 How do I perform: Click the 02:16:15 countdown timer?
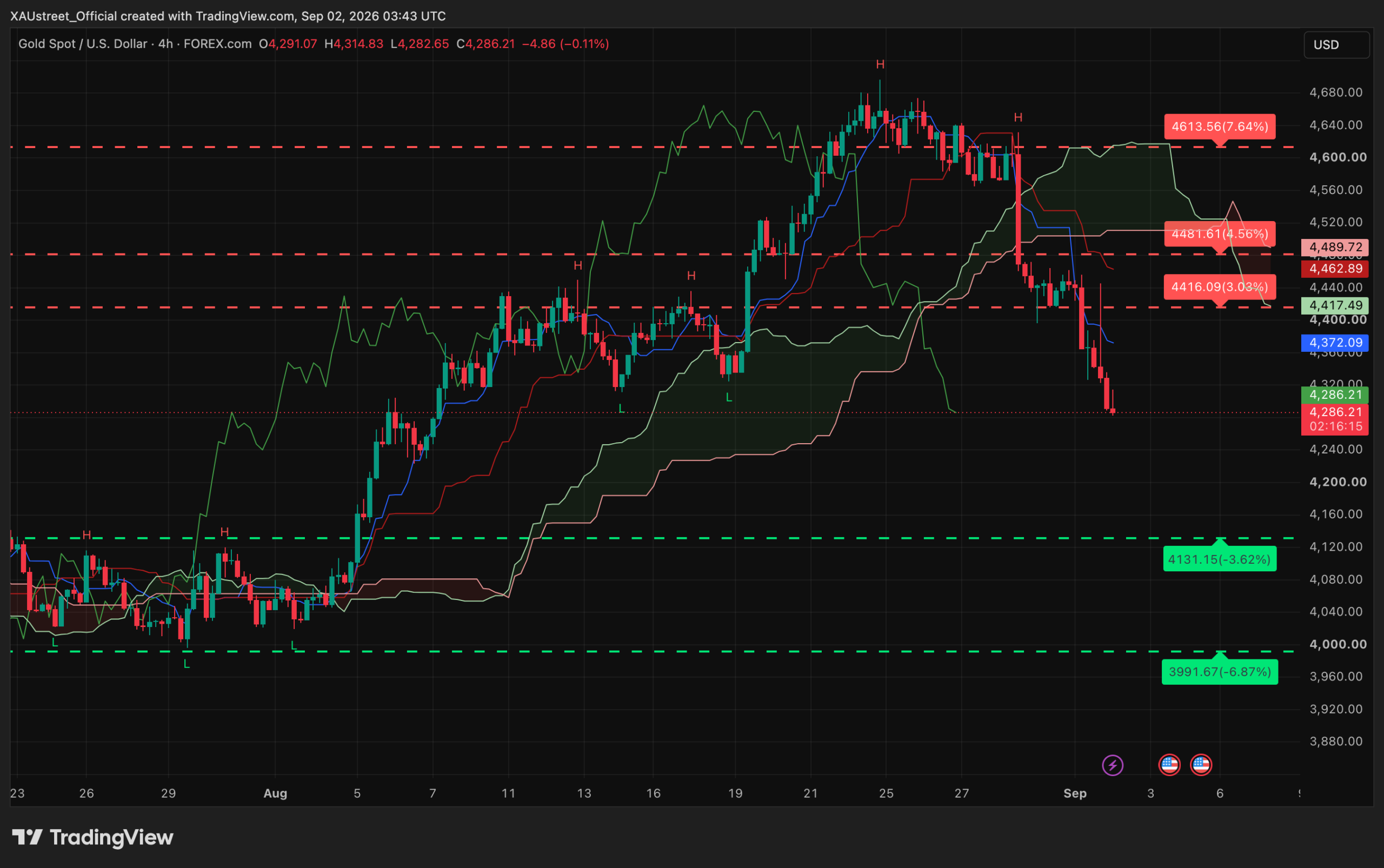[x=1336, y=426]
